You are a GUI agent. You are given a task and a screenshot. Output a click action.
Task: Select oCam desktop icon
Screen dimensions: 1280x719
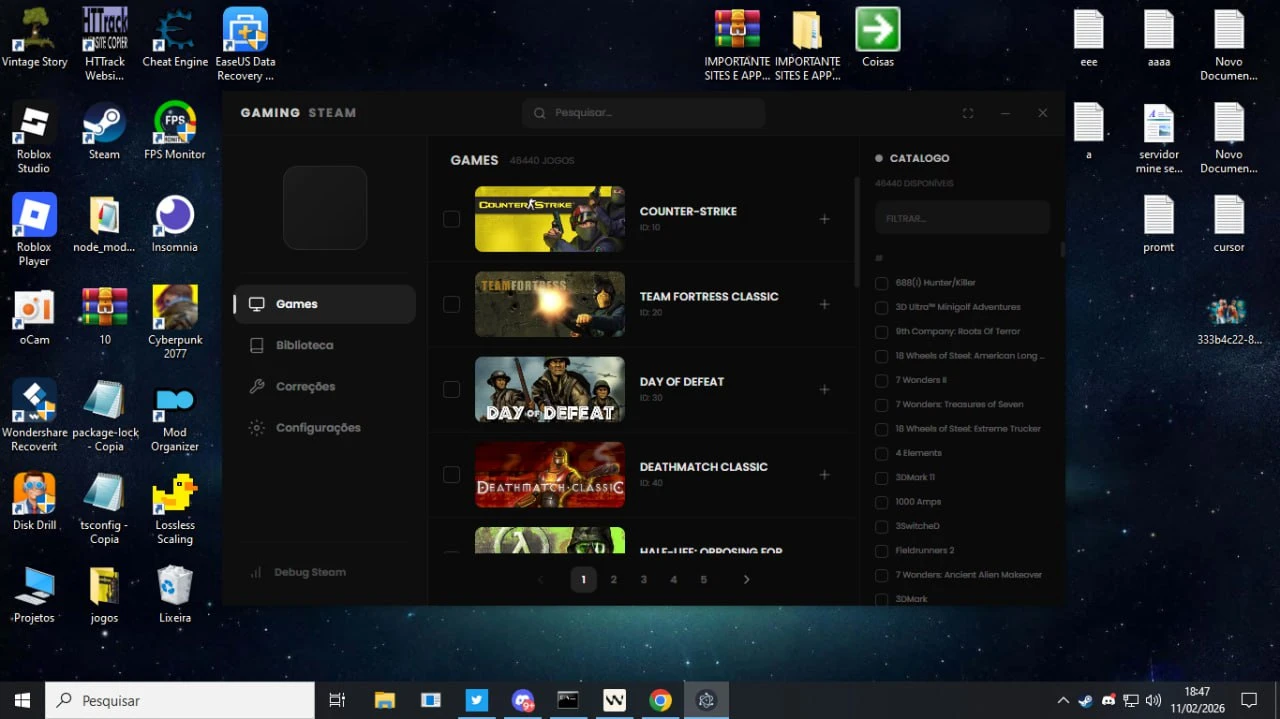click(x=34, y=315)
